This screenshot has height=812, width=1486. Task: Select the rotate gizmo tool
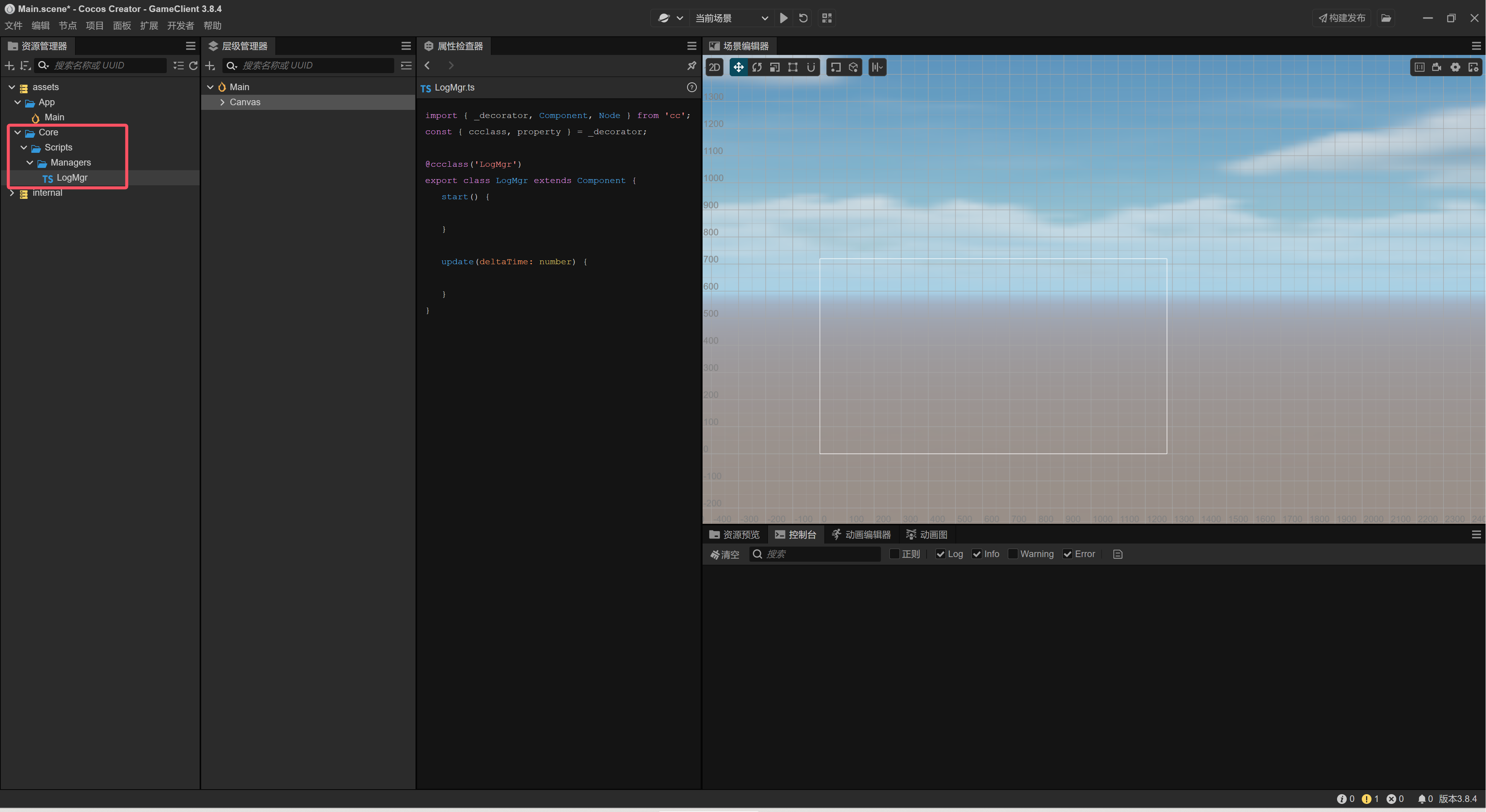[x=757, y=67]
